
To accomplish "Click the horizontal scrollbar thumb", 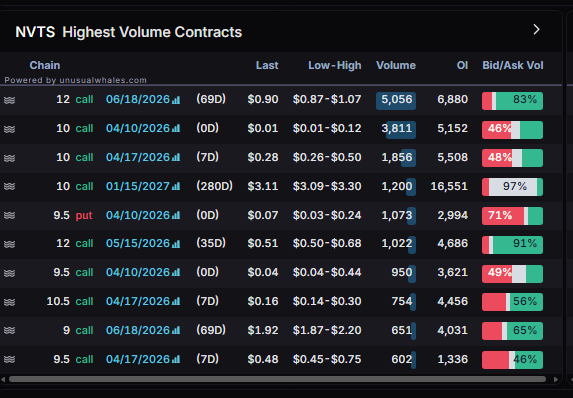I will tap(277, 379).
